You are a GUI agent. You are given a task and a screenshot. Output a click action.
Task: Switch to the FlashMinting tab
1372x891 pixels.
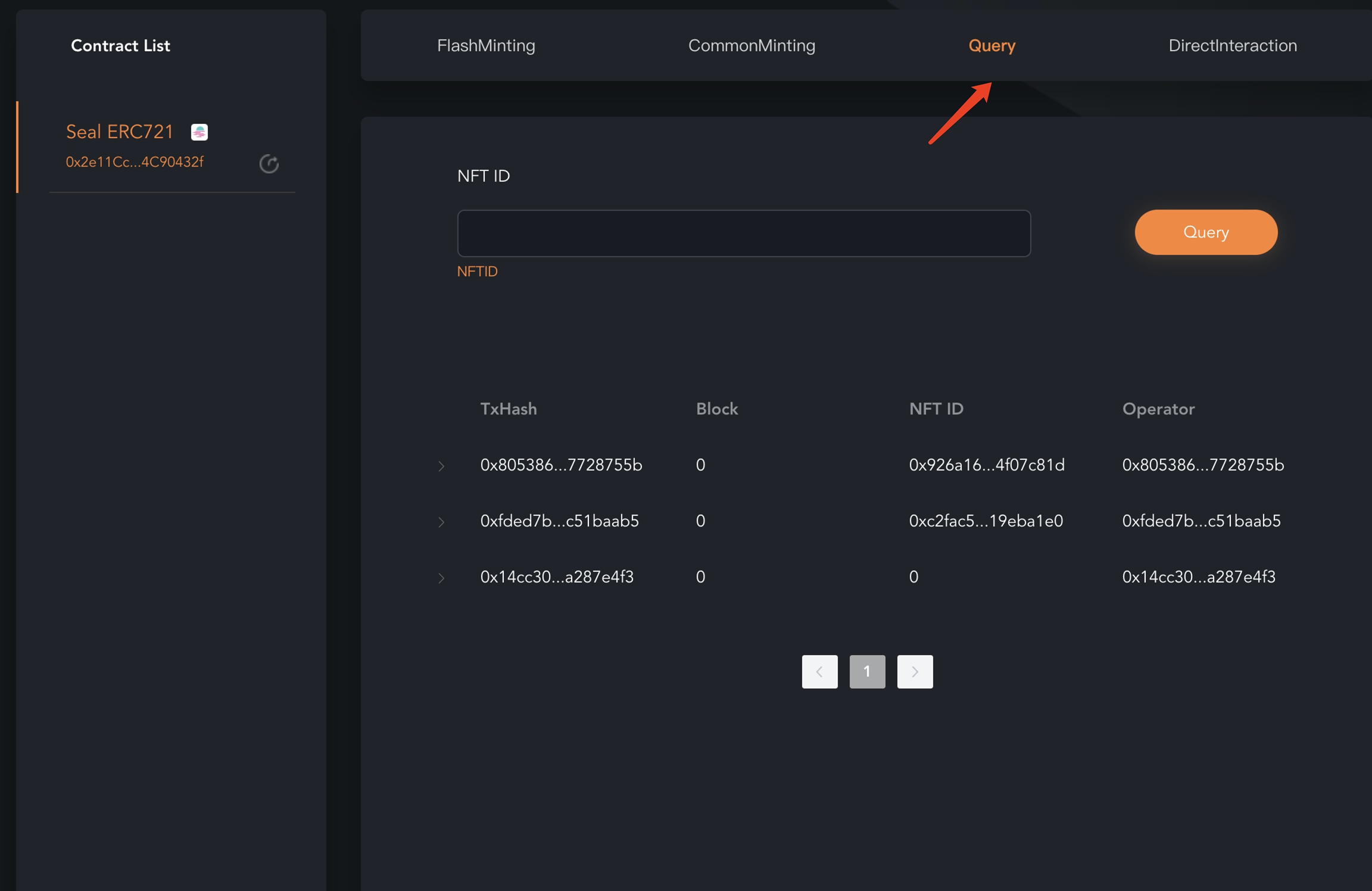[x=486, y=46]
